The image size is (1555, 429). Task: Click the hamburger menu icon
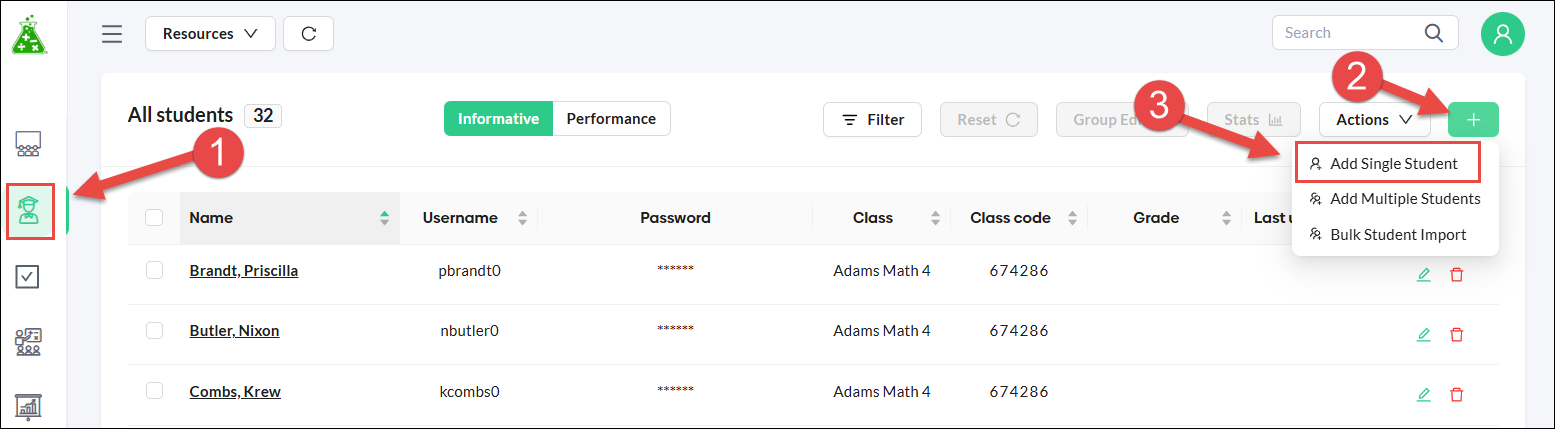[x=112, y=34]
